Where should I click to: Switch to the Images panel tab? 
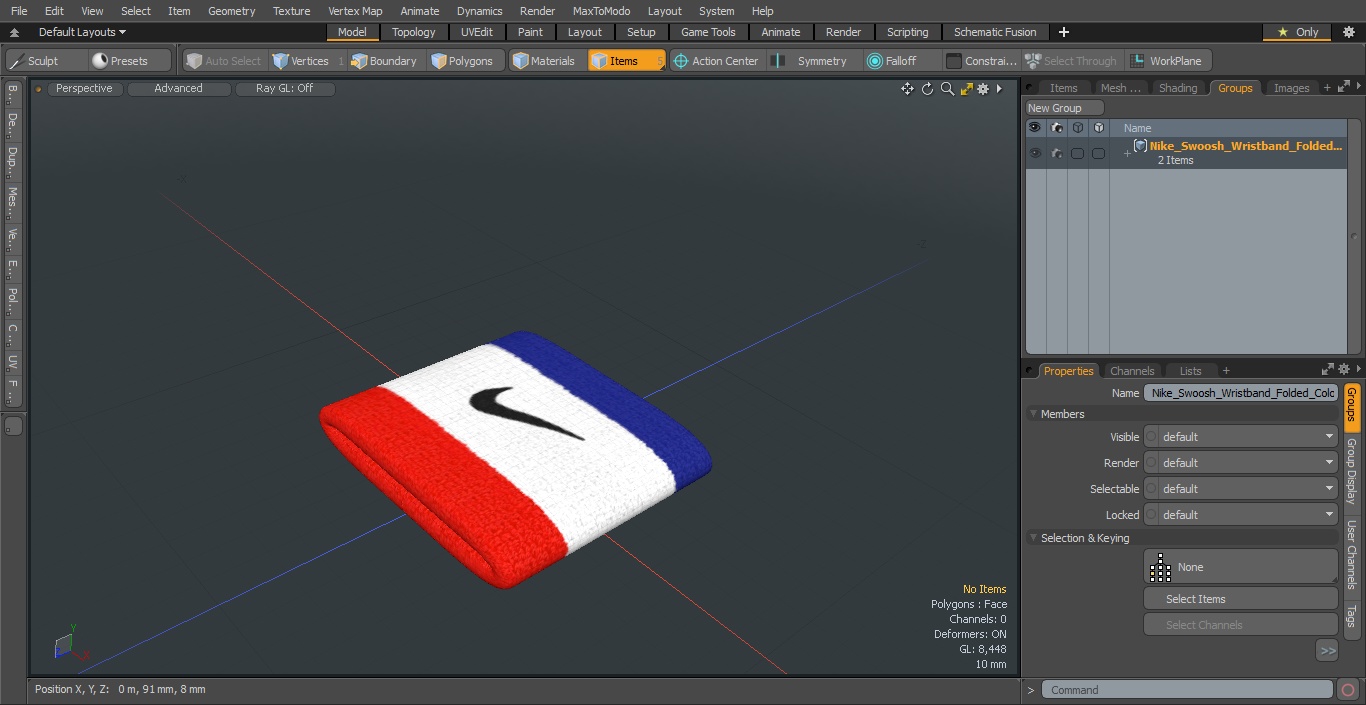(1291, 88)
